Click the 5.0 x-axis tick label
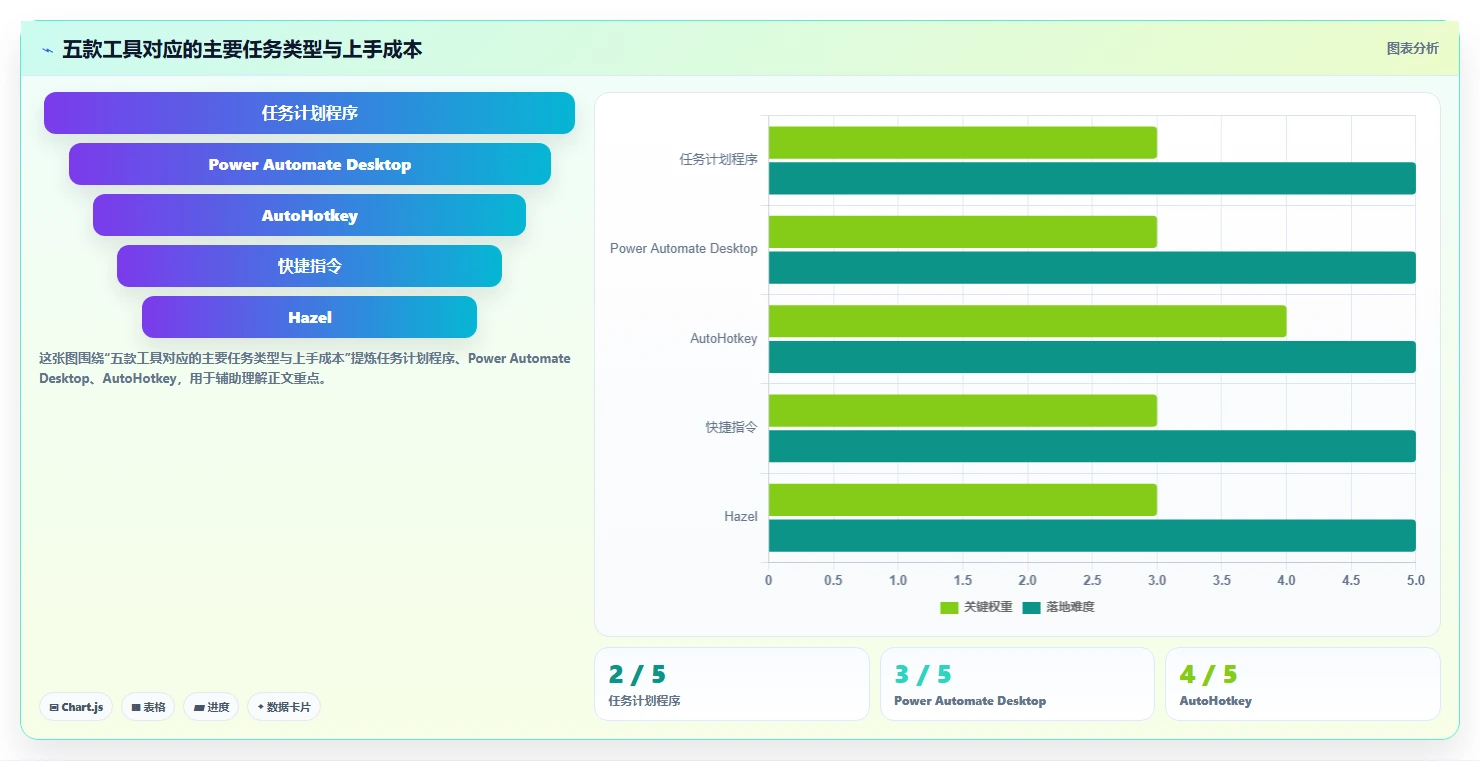Screen dimensions: 1480x761 click(x=1415, y=580)
